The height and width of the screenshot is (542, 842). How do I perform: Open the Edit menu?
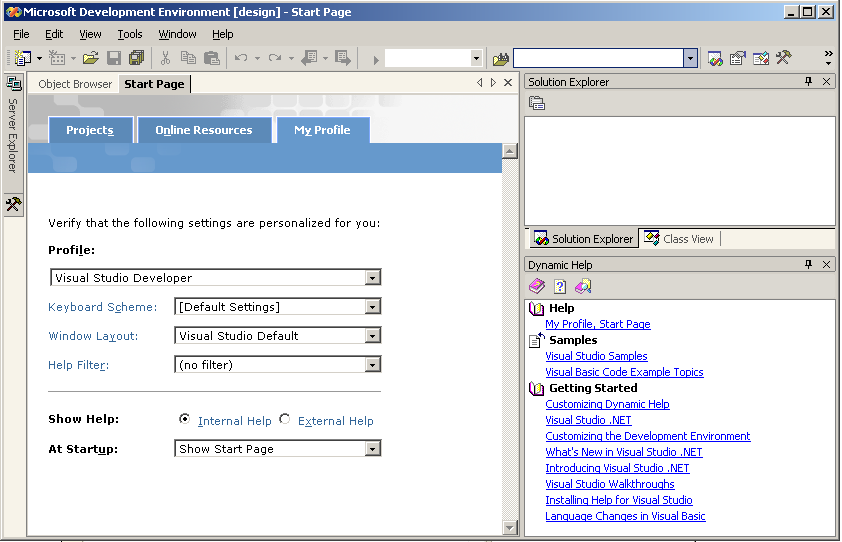pos(54,34)
